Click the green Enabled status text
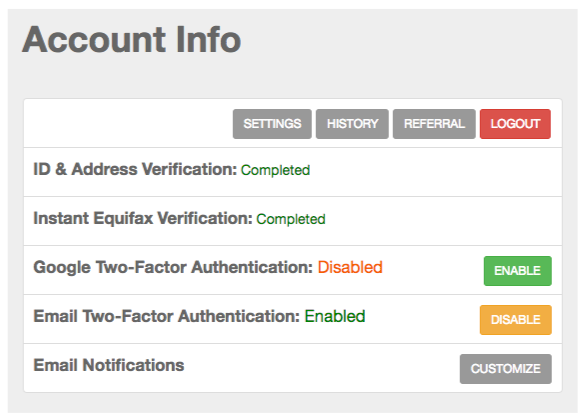Image resolution: width=586 pixels, height=419 pixels. [335, 316]
